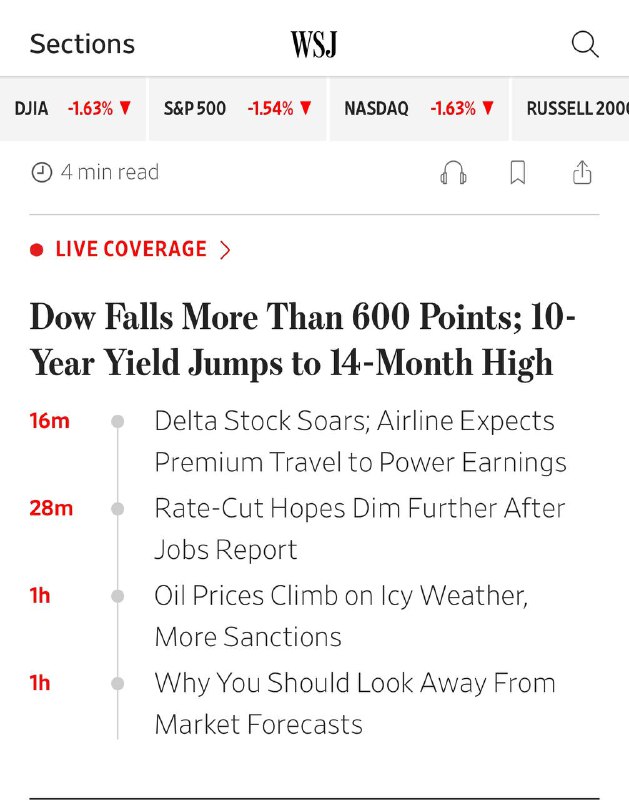Go to WSJ home via logo

click(314, 44)
